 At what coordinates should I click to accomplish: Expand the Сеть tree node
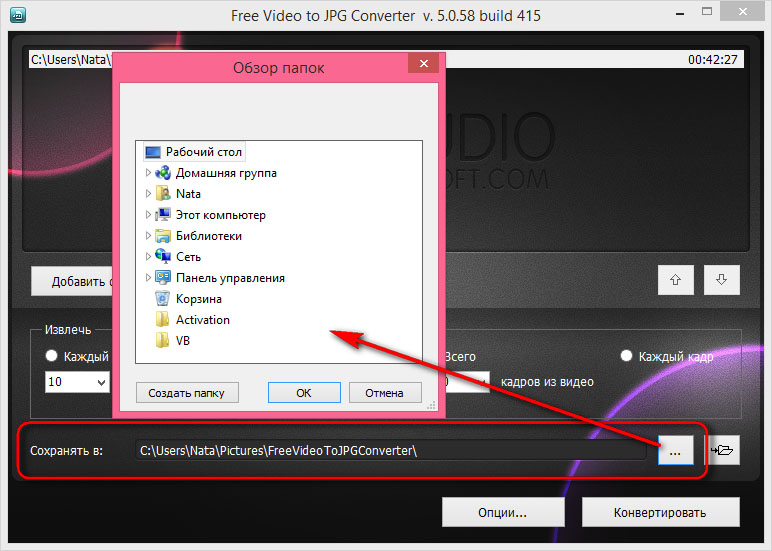pyautogui.click(x=148, y=257)
